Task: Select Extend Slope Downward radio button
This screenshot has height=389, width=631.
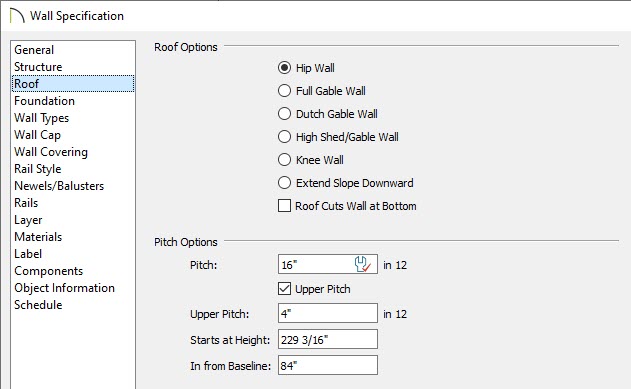Action: [284, 183]
